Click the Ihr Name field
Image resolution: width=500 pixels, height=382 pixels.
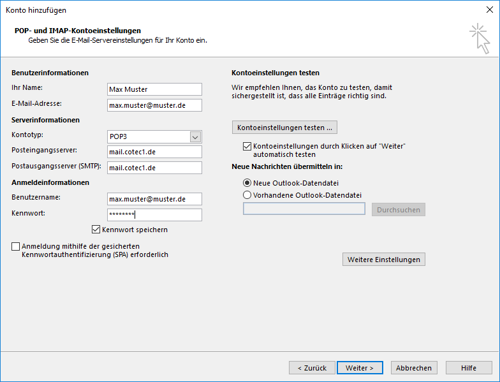point(155,89)
